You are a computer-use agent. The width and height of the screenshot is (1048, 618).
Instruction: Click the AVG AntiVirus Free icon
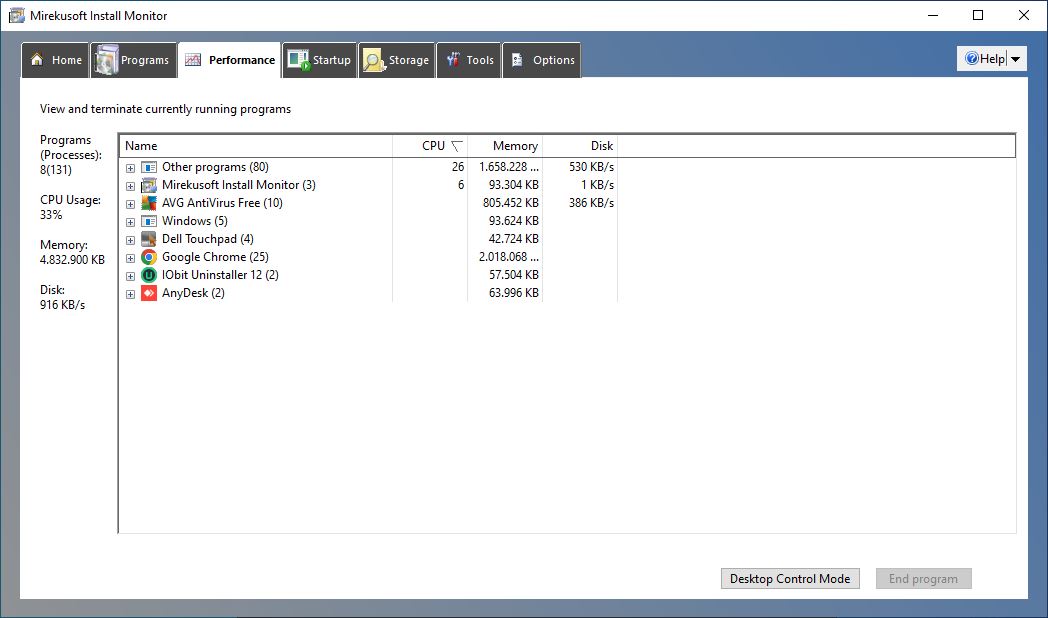click(x=149, y=203)
